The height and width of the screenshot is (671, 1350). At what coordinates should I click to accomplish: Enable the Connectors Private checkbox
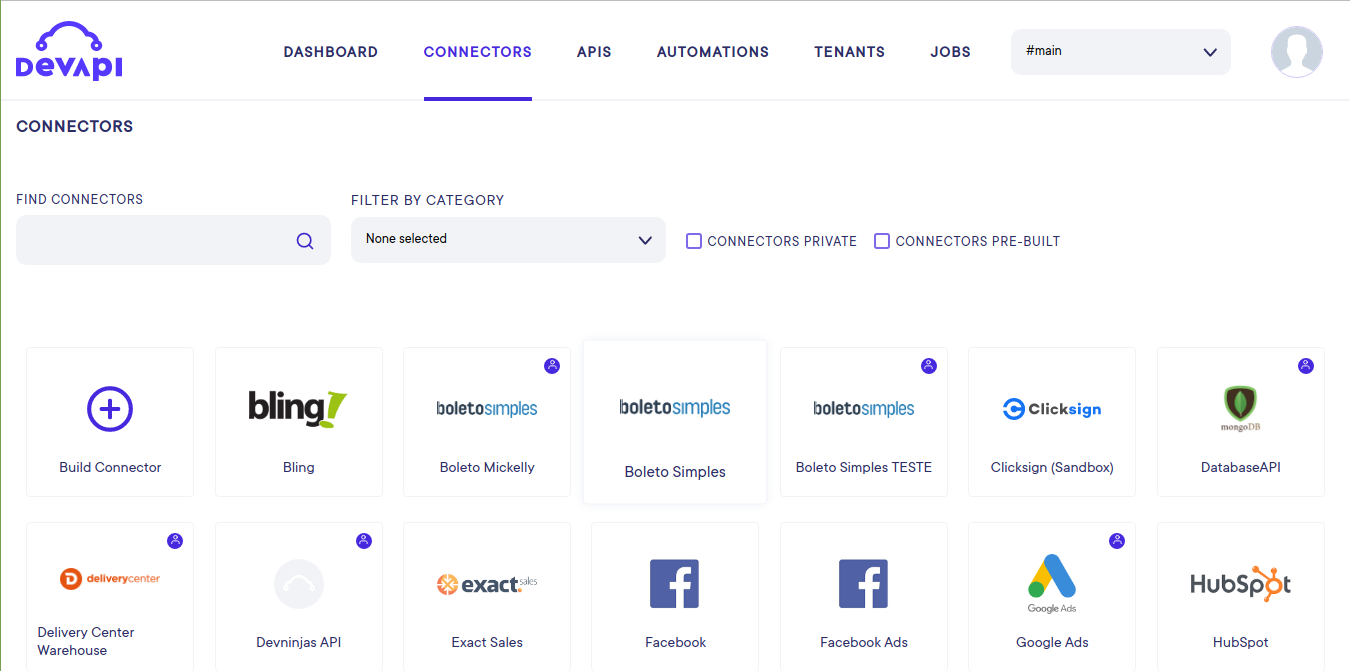tap(693, 241)
